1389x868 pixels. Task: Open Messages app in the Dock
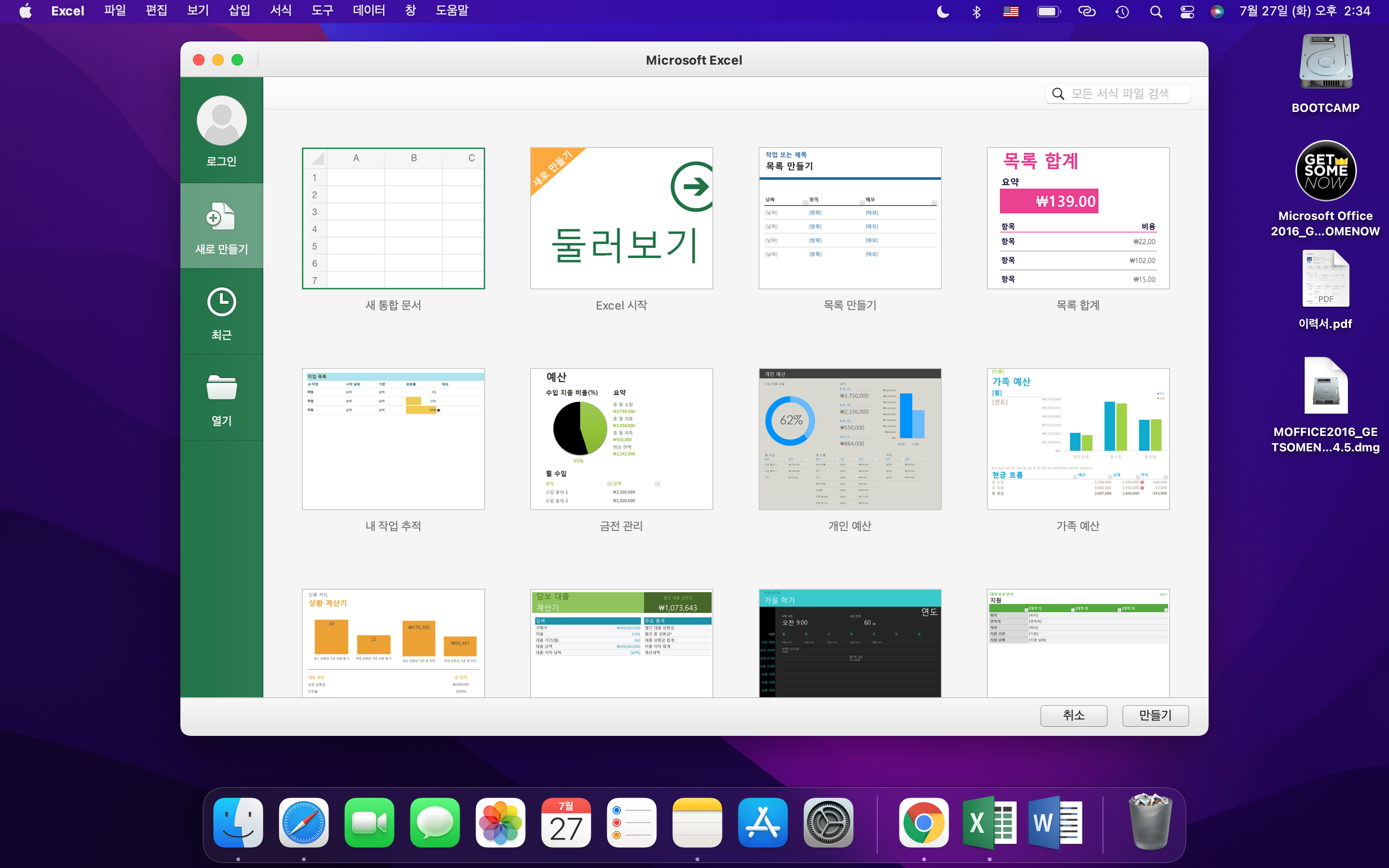tap(435, 823)
